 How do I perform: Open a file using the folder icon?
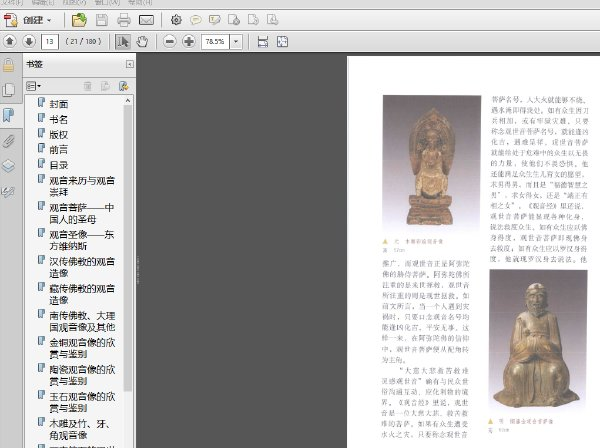click(79, 20)
